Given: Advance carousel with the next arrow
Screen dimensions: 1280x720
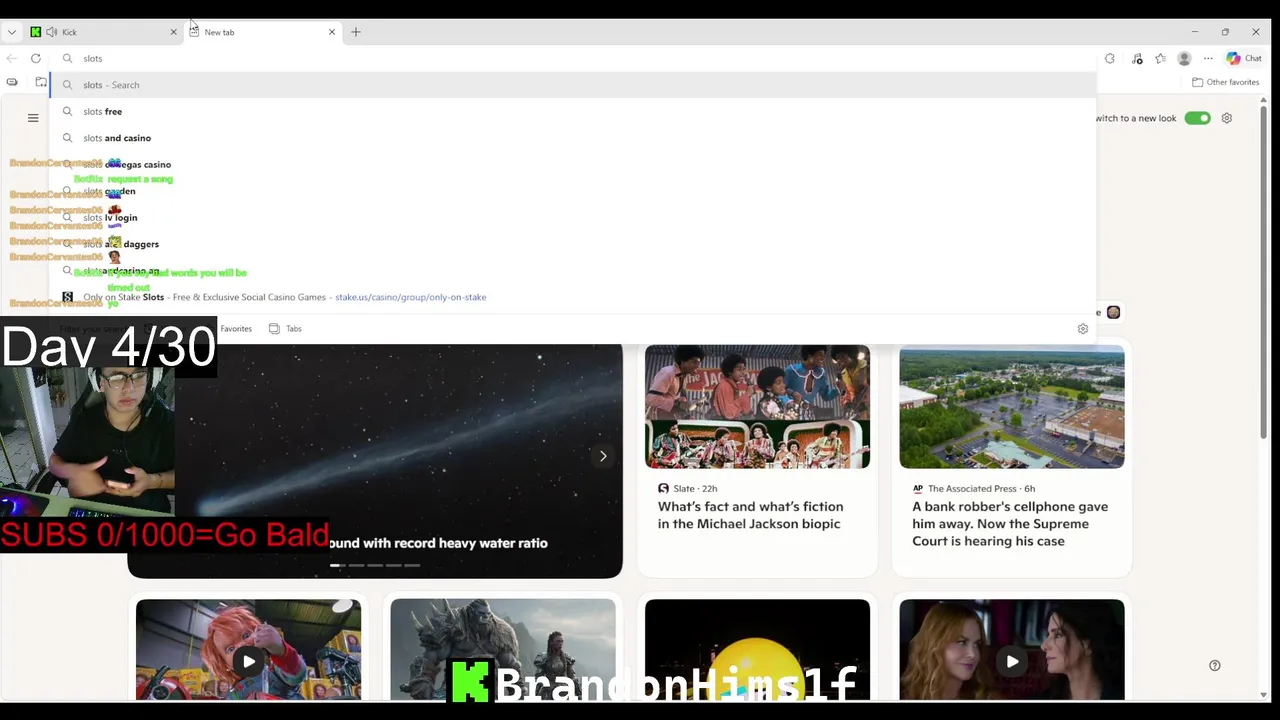Looking at the screenshot, I should coord(603,456).
